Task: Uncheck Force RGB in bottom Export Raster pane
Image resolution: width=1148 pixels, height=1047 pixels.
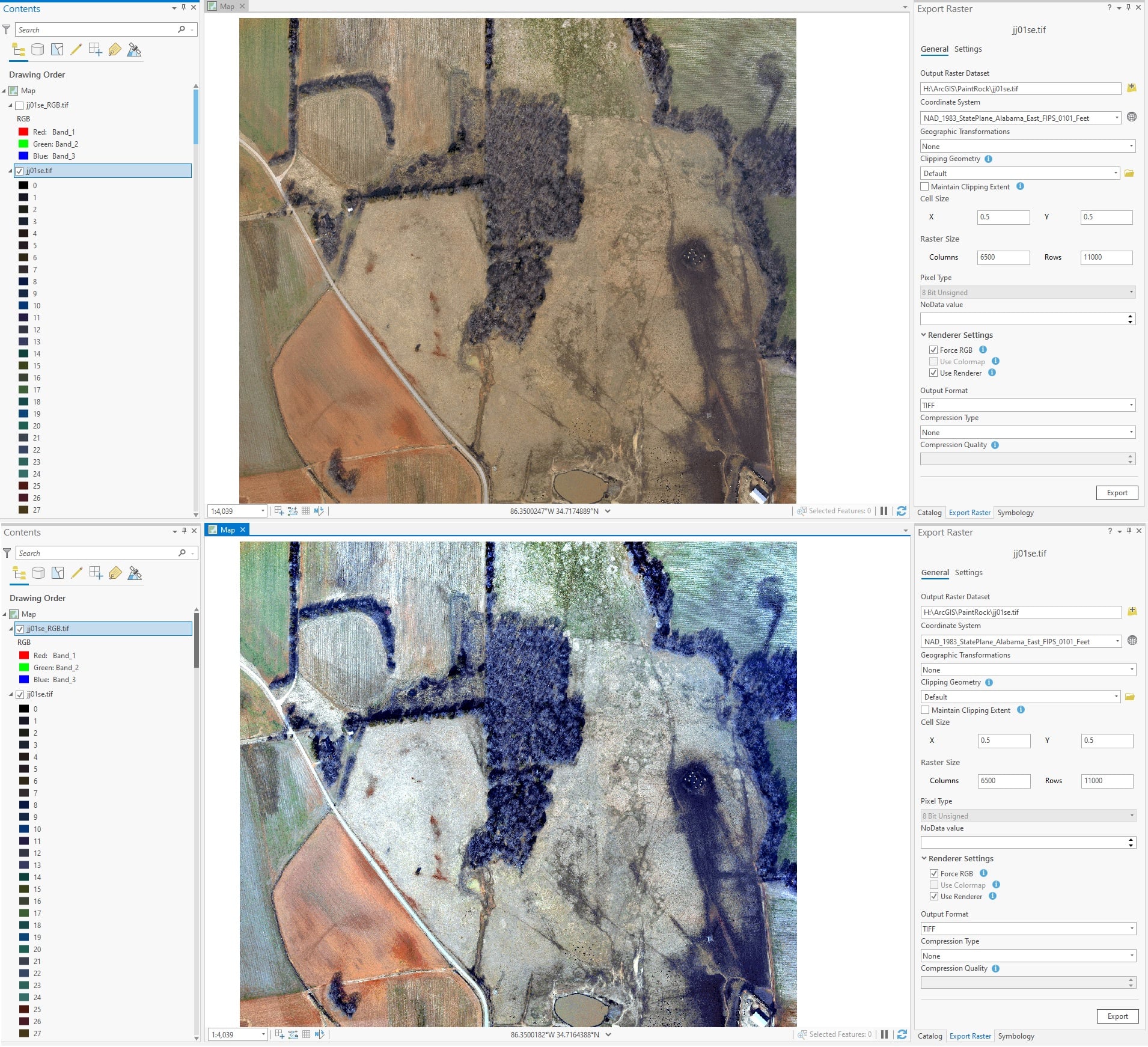Action: tap(934, 873)
